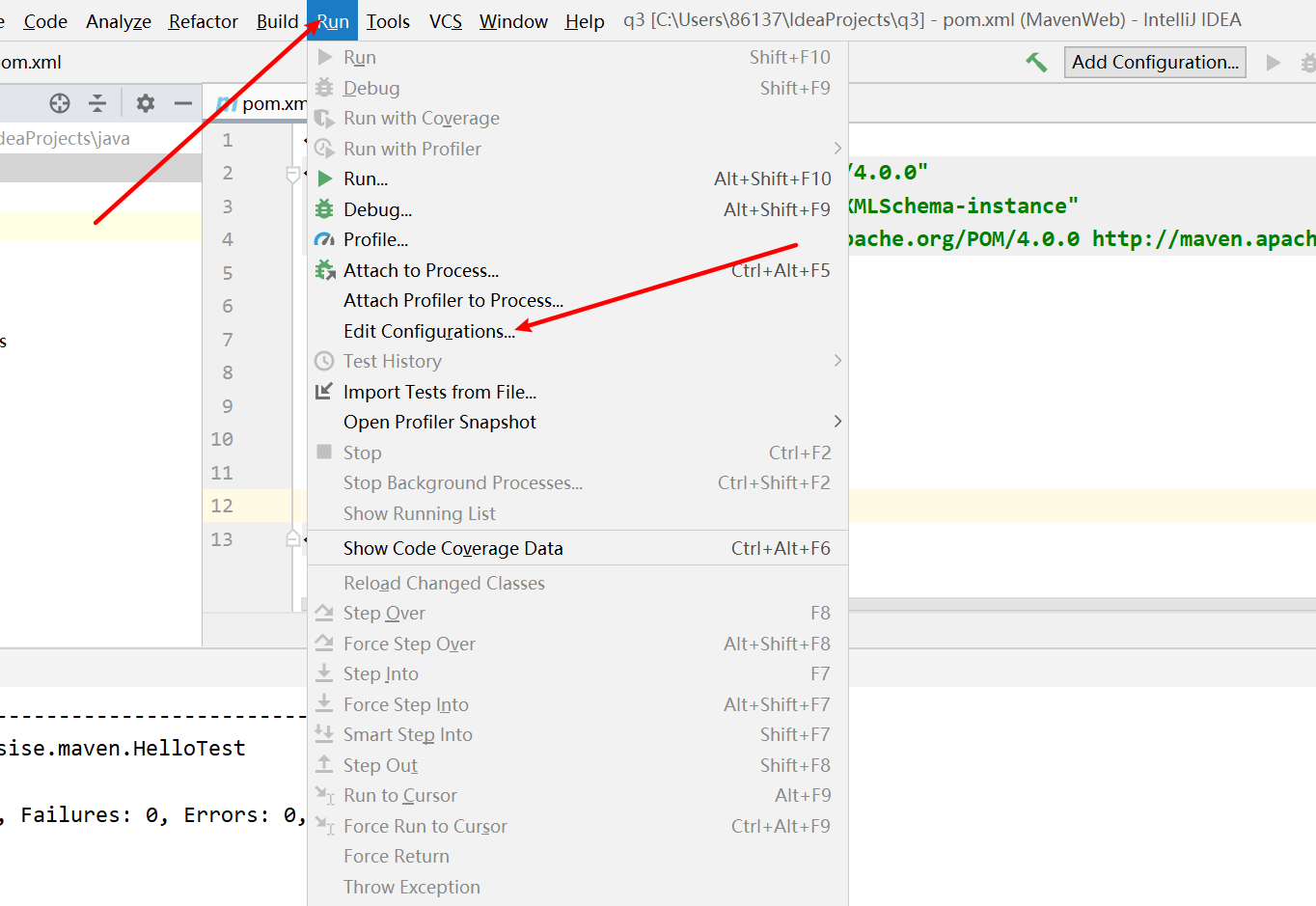Select Stop Background Processes...
Screen dimensions: 1316x906
(x=578, y=482)
